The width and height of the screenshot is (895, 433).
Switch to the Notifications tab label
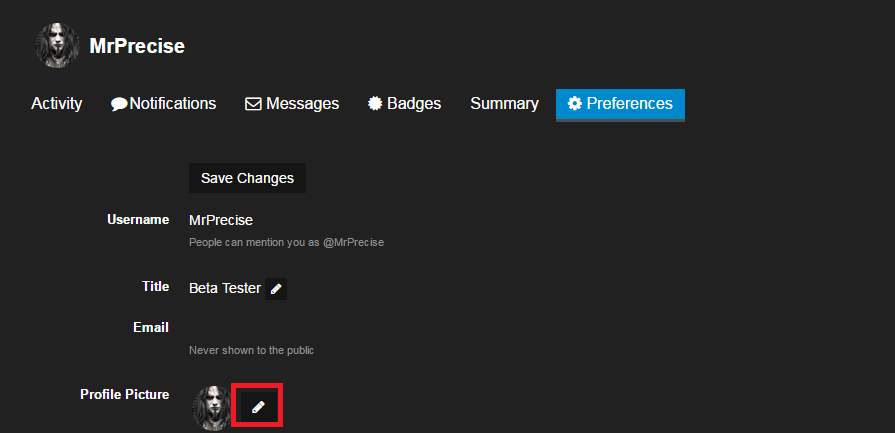point(173,104)
